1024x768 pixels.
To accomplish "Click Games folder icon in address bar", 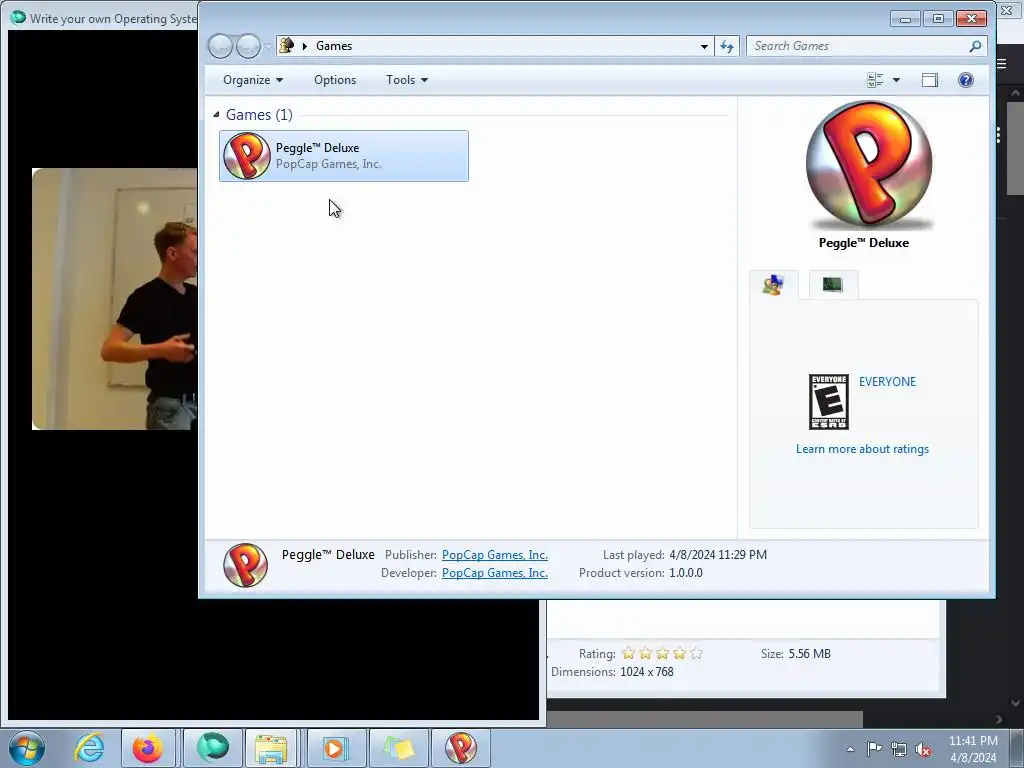I will click(x=287, y=46).
